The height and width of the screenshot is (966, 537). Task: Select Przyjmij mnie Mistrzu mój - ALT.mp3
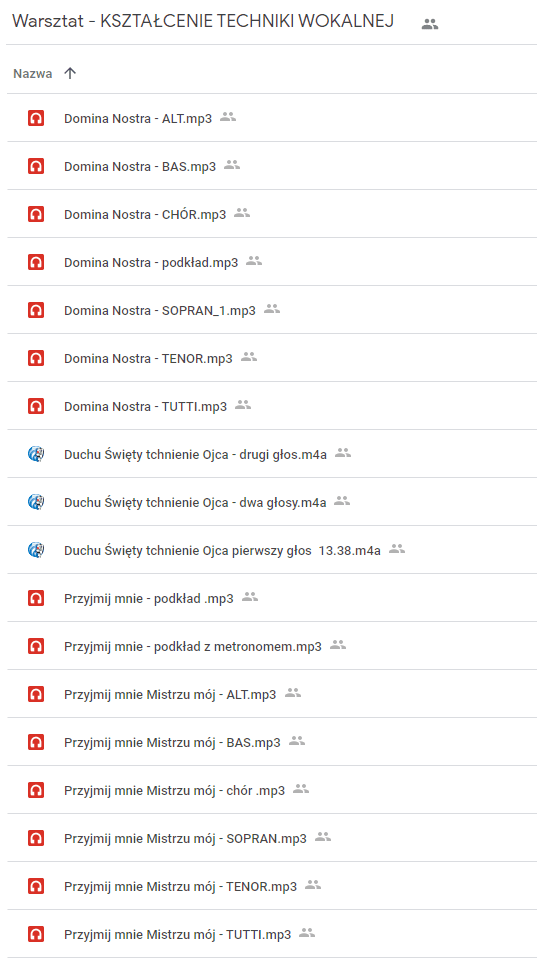272,694
